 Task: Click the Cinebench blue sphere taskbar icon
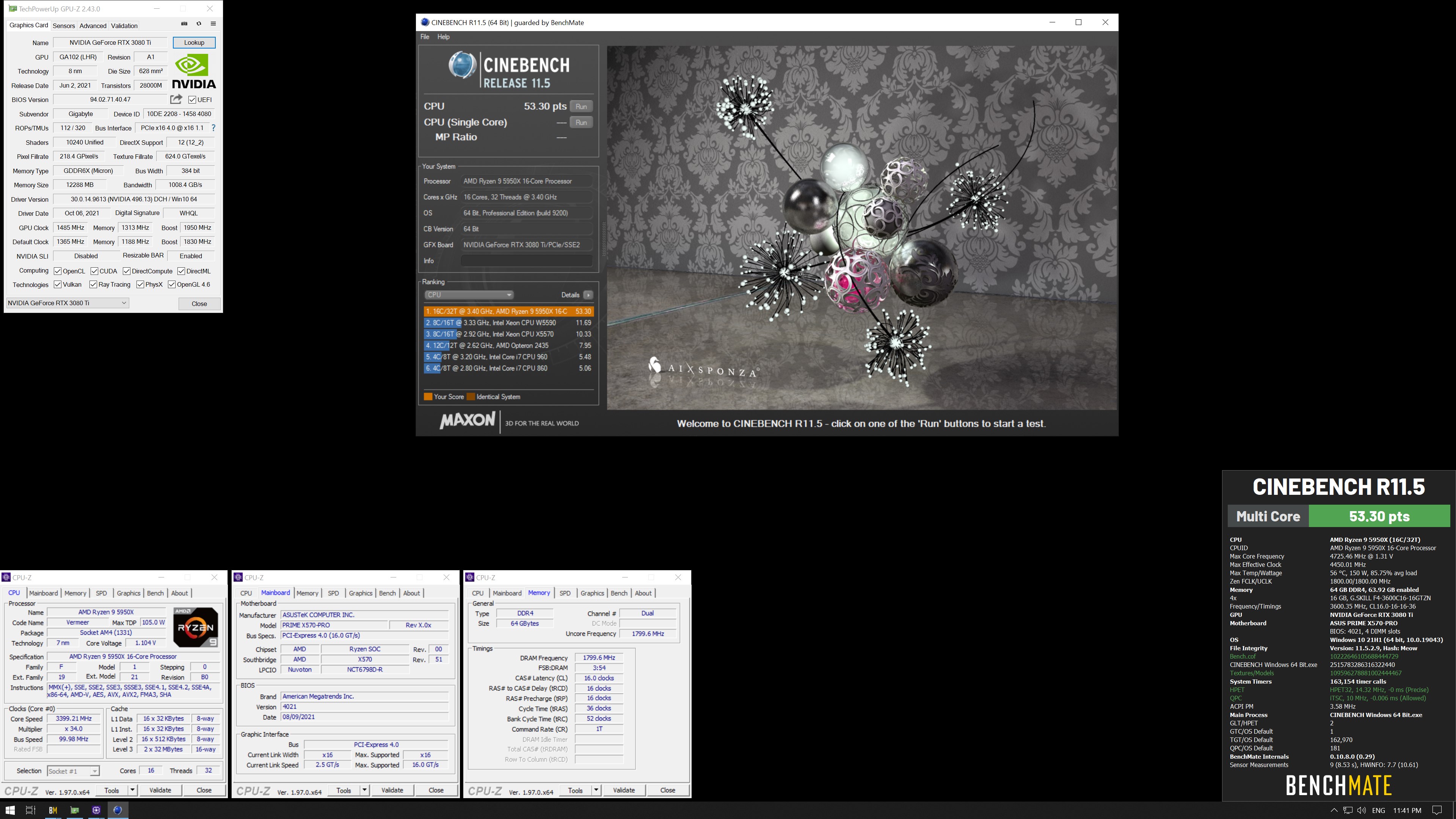pos(118,810)
